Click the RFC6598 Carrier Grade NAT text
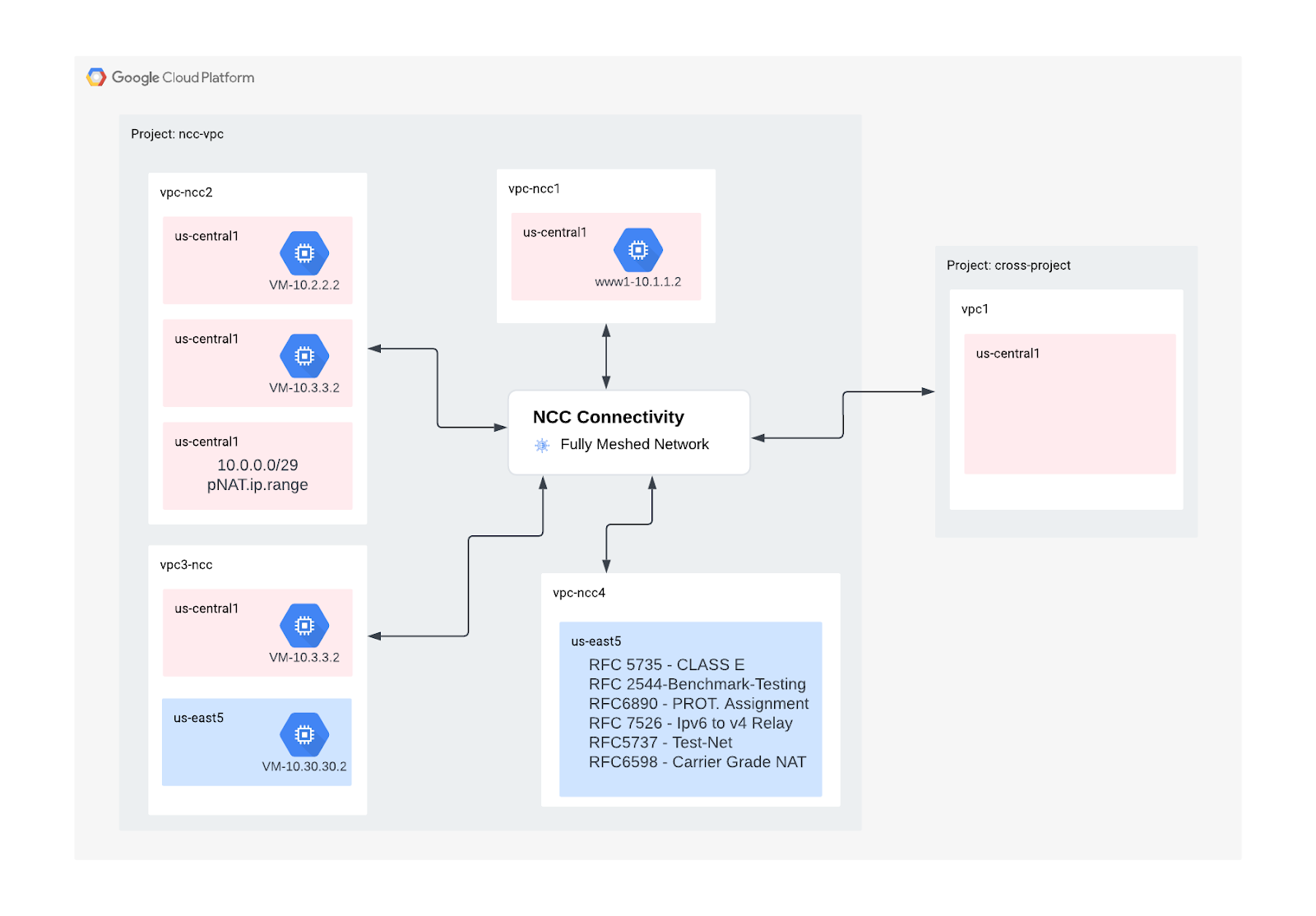This screenshot has height=916, width=1316. click(x=697, y=762)
